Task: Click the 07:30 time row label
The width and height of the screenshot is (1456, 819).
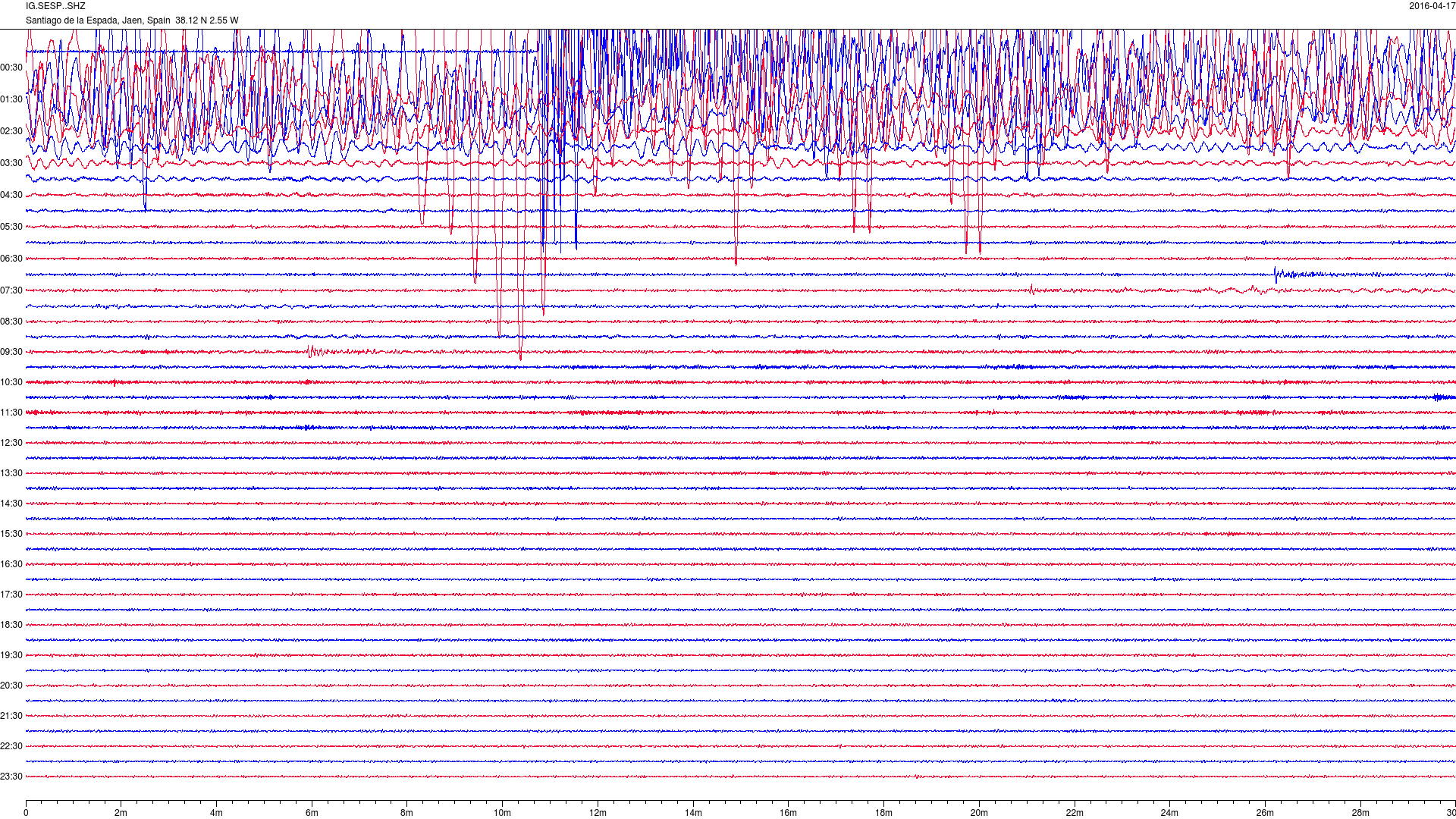Action: tap(11, 290)
